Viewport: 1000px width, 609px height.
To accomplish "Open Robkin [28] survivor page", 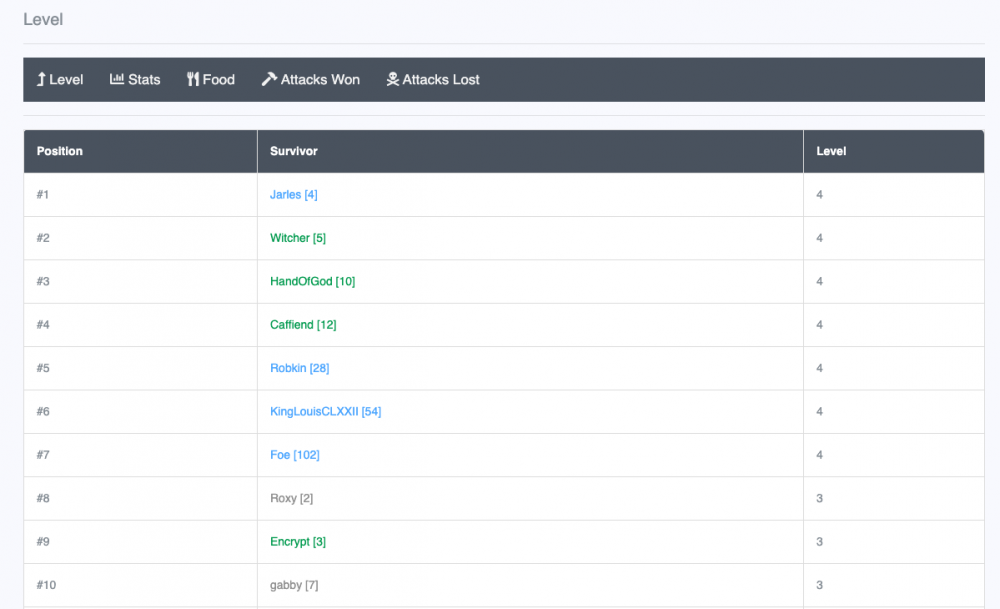I will (x=299, y=368).
